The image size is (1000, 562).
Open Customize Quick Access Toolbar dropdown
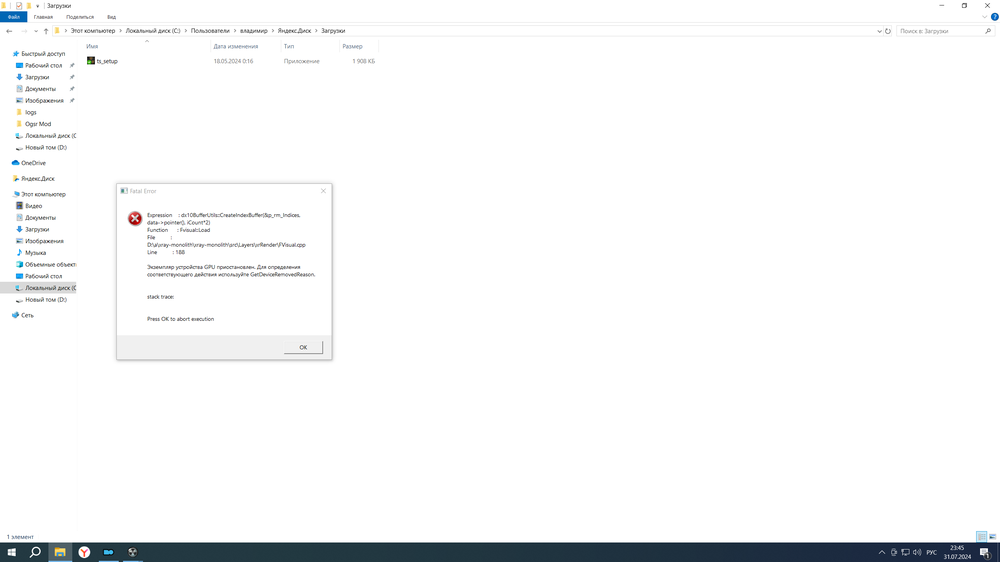point(38,6)
